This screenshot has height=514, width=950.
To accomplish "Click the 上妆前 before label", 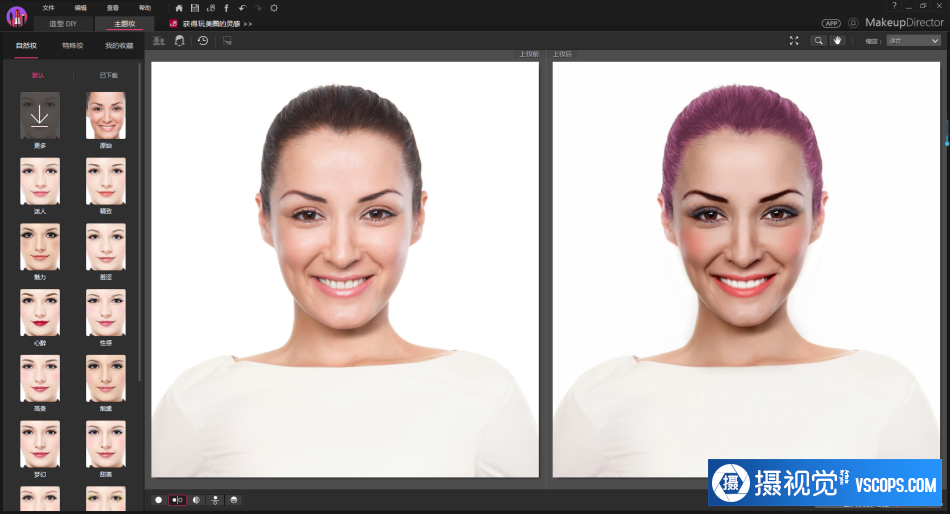I will (x=528, y=54).
